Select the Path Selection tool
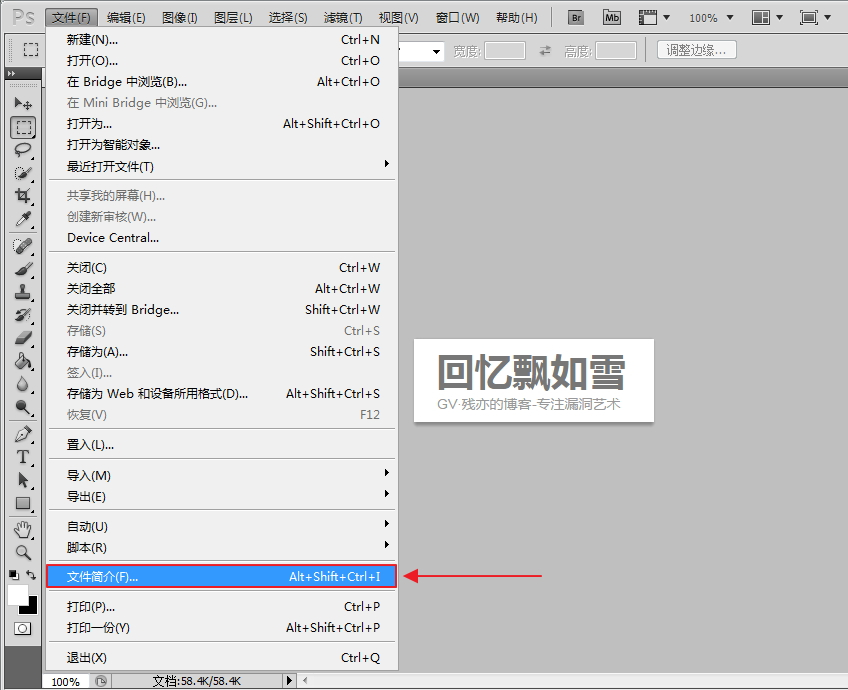Screen dimensions: 848x690 click(23, 480)
